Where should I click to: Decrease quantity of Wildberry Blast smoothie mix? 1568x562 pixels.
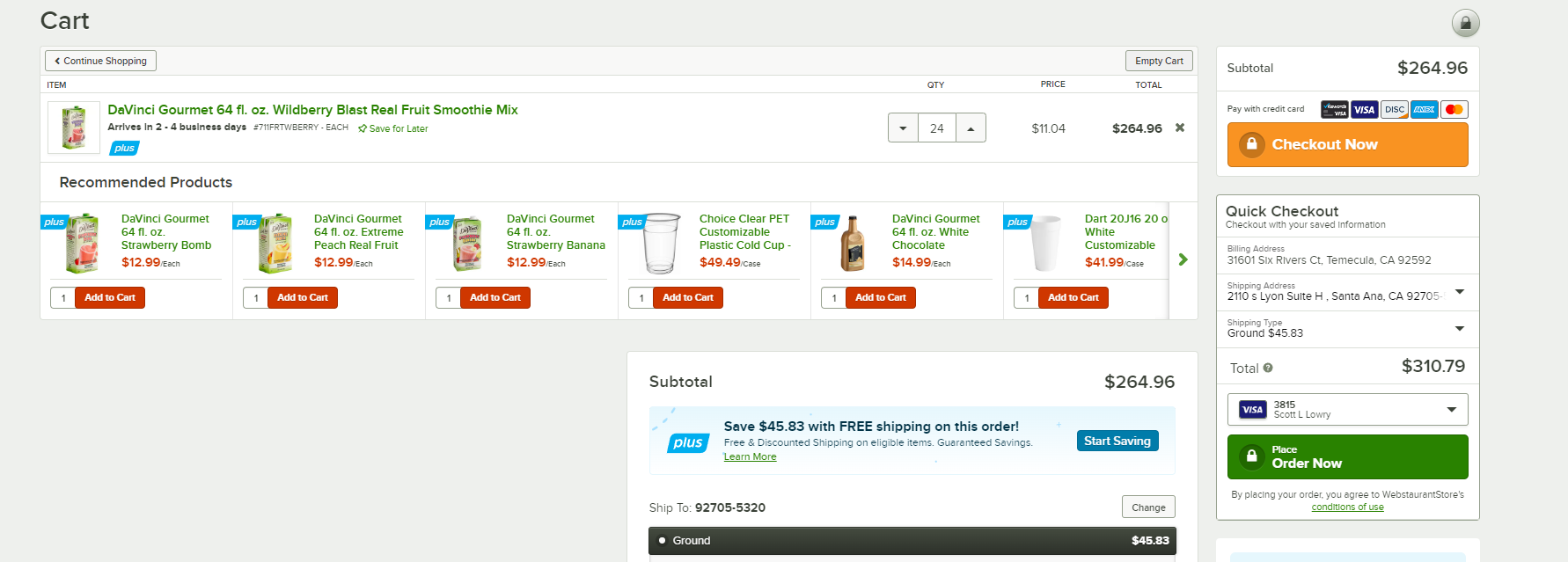[x=903, y=128]
